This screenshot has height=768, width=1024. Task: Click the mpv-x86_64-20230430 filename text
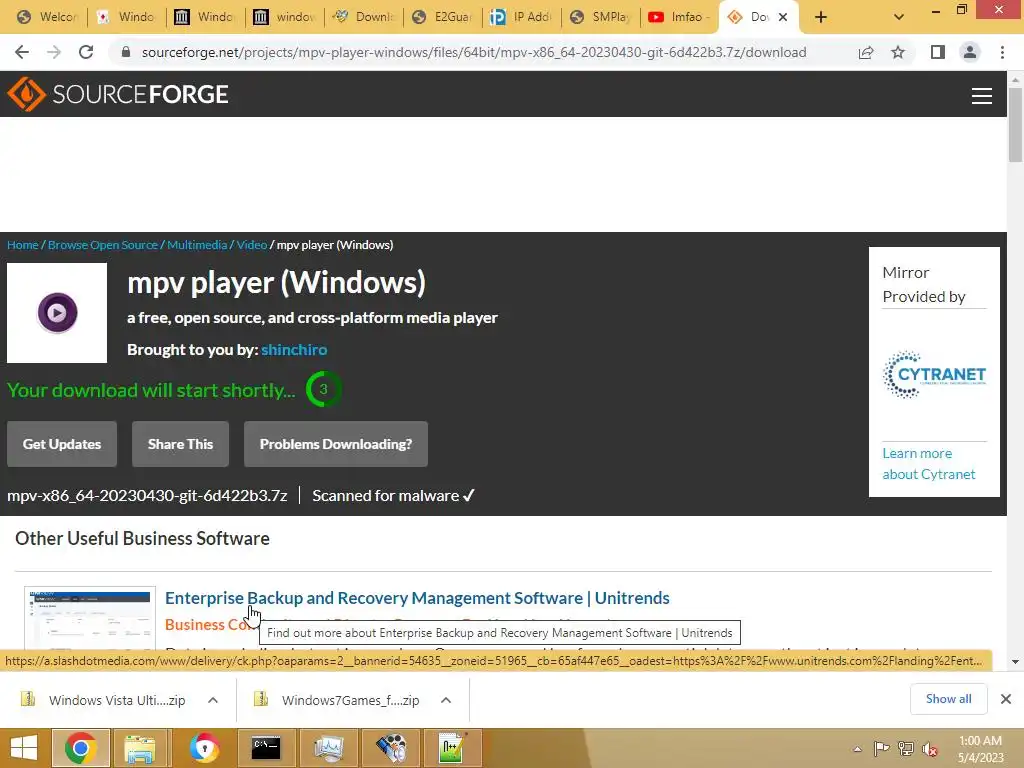[147, 496]
